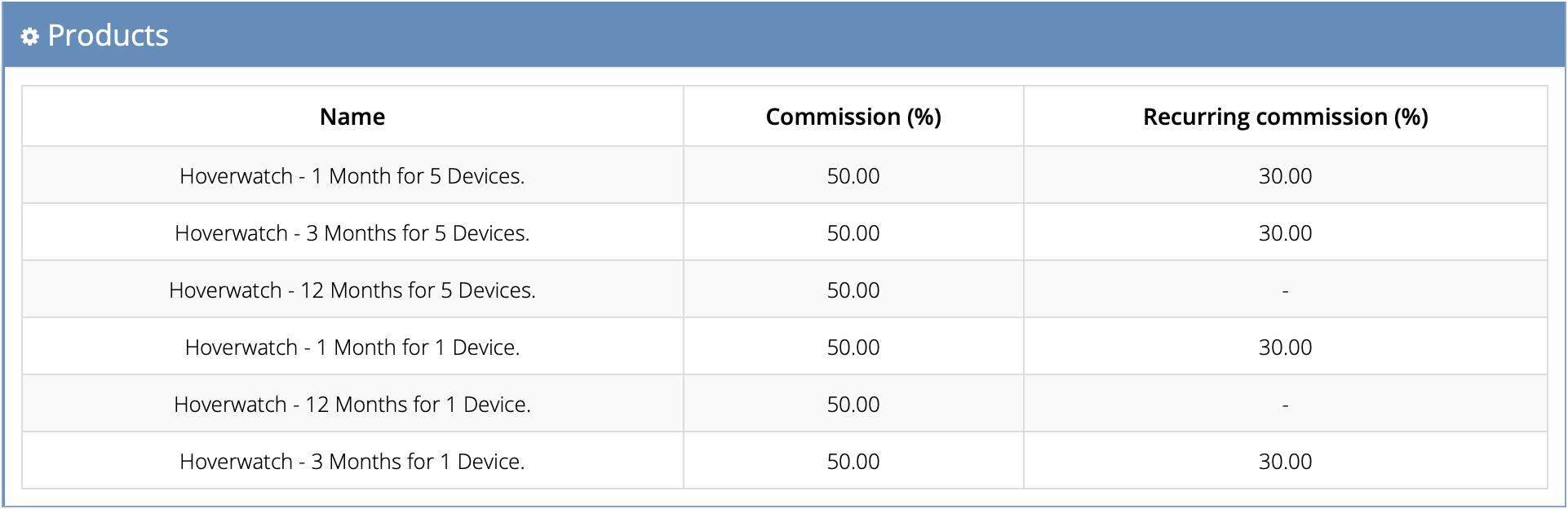The height and width of the screenshot is (509, 1568).
Task: Click recurring commission dash for 12 Months 5 Devices
Action: click(1285, 290)
